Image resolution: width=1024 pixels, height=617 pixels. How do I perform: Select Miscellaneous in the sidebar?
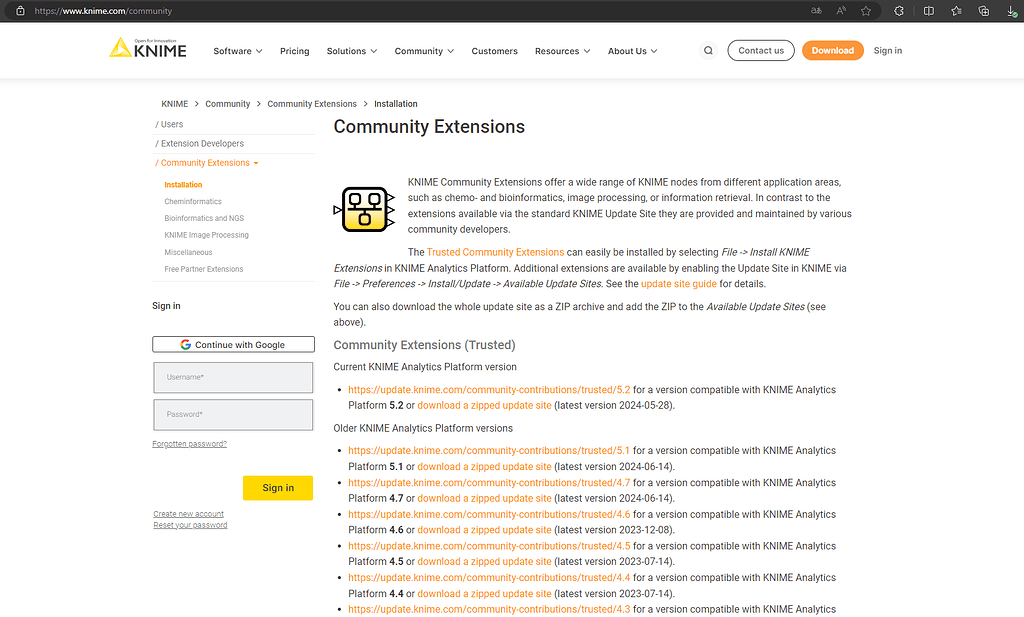click(188, 252)
